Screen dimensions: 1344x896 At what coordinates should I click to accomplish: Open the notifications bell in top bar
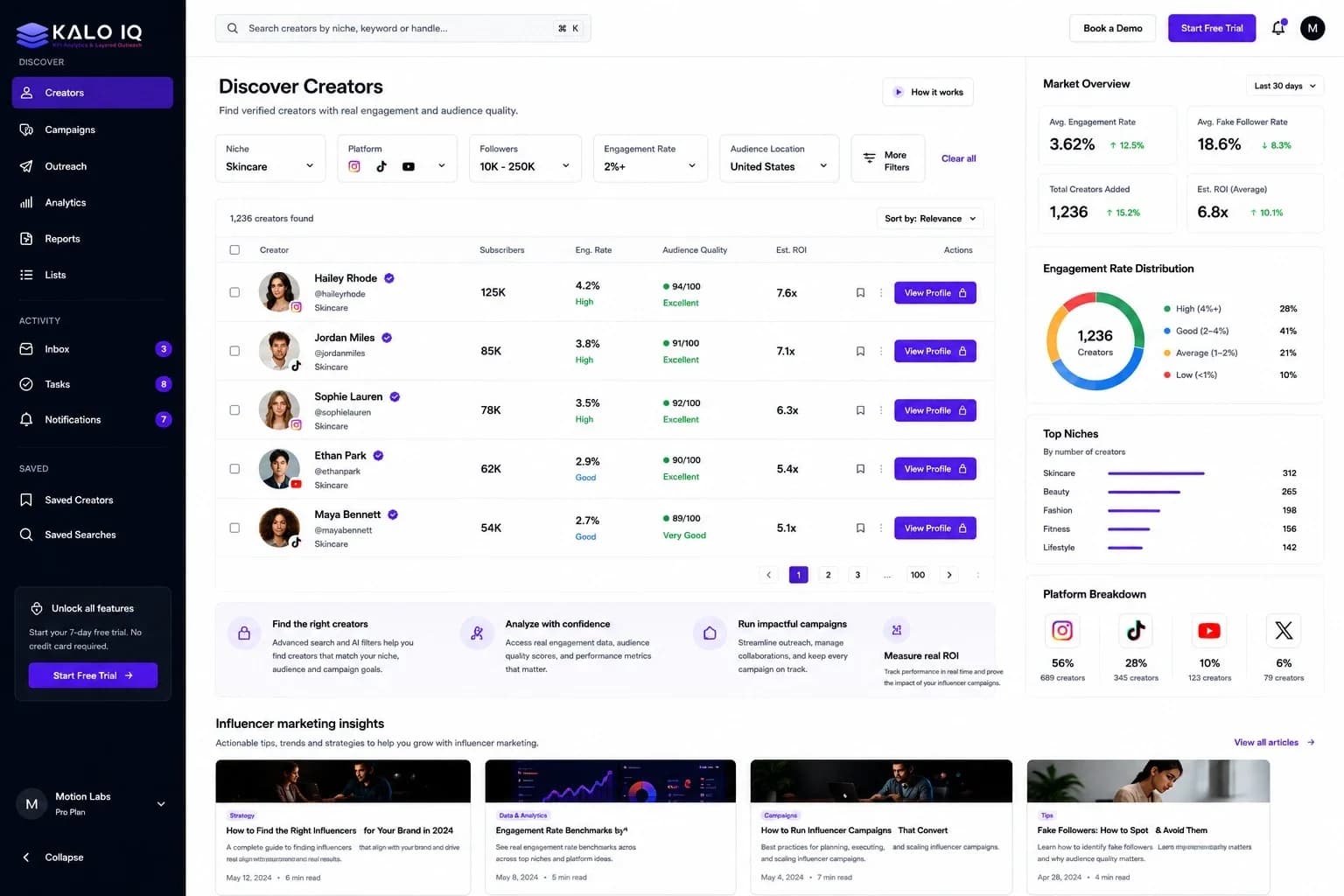click(x=1278, y=27)
